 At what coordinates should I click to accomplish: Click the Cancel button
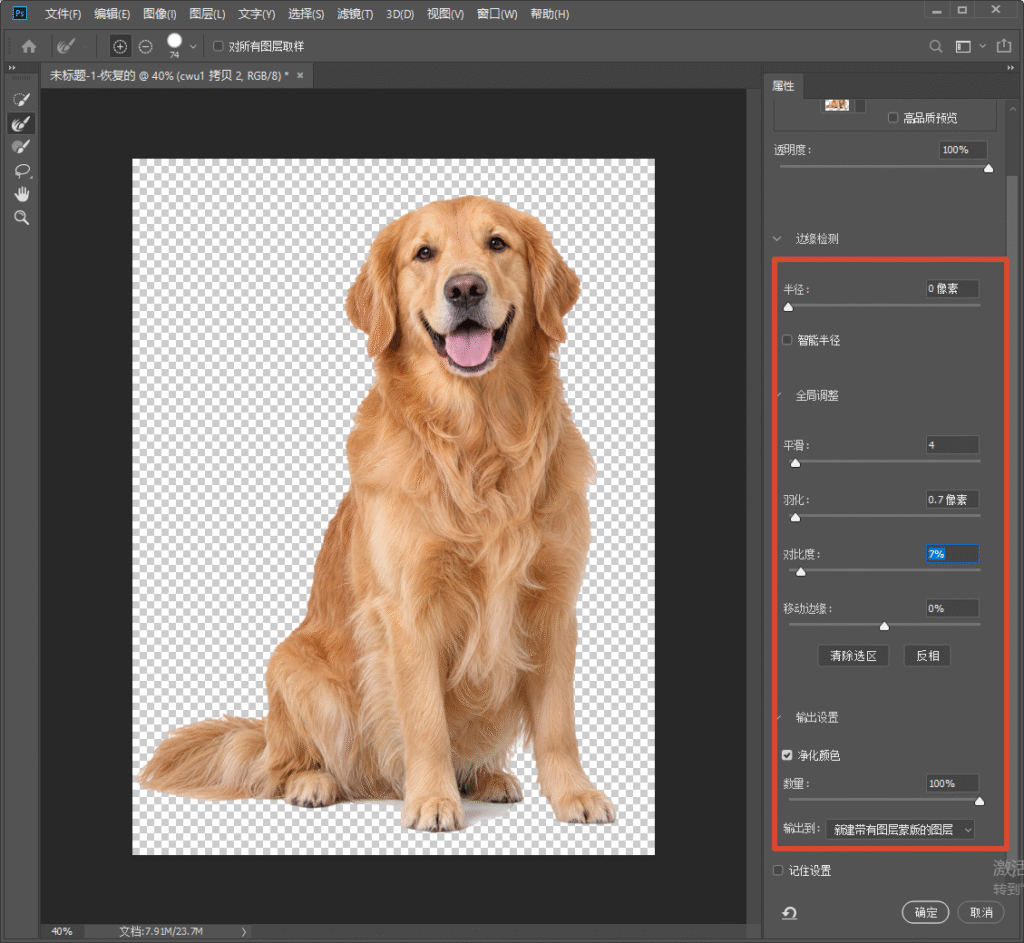[981, 912]
